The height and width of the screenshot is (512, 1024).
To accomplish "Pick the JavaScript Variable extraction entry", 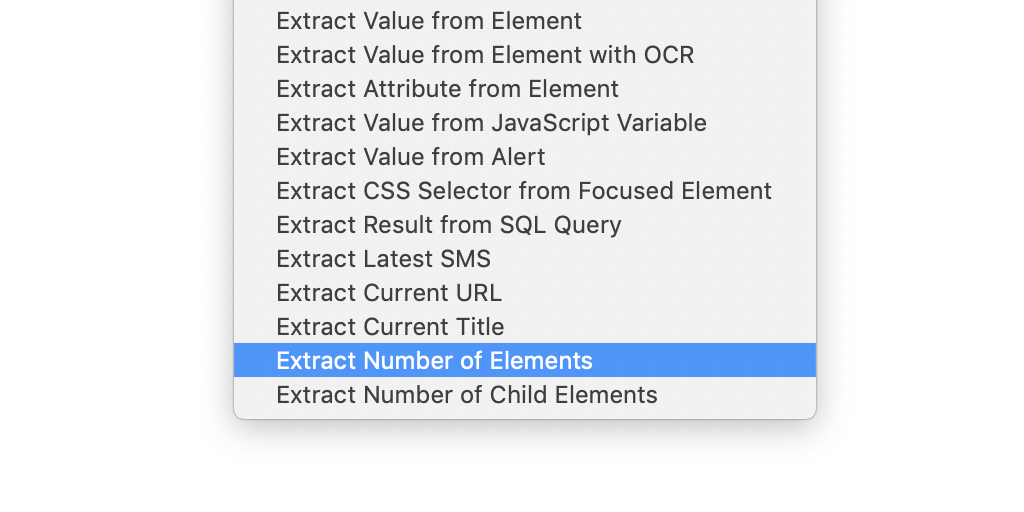I will [525, 123].
